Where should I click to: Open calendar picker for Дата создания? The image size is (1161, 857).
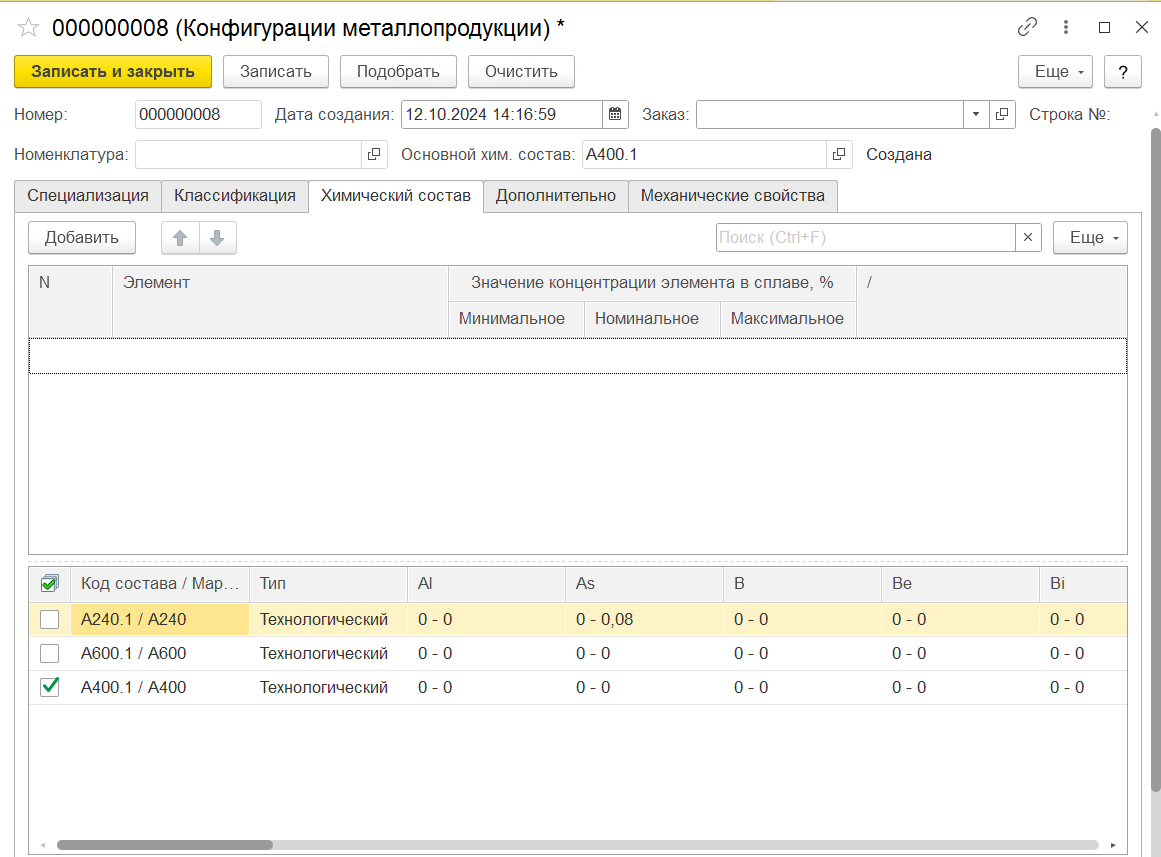pyautogui.click(x=615, y=114)
